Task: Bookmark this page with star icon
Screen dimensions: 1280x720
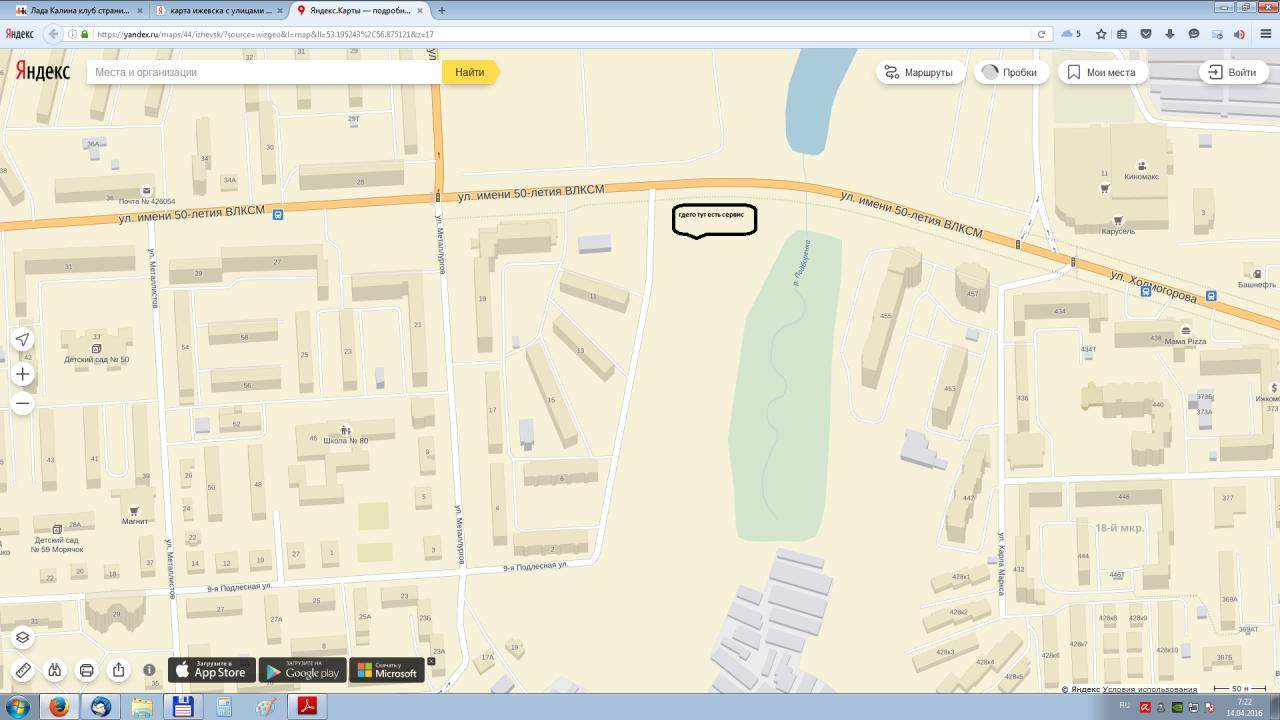Action: point(1101,34)
